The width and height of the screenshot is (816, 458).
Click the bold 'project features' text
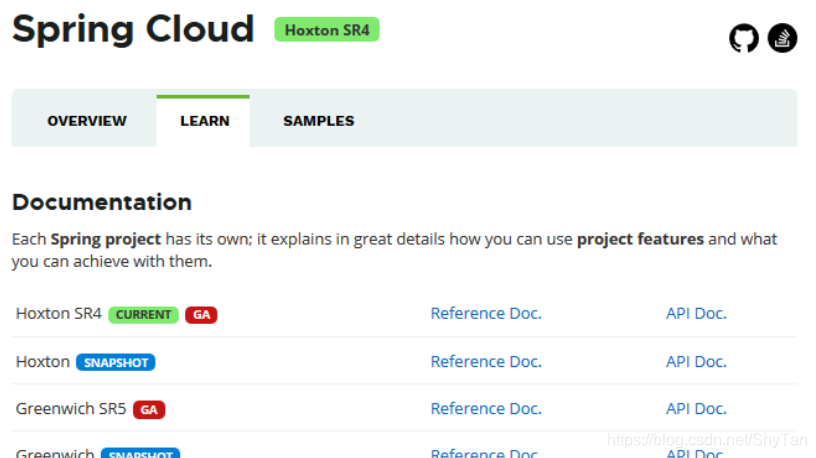[x=640, y=239]
